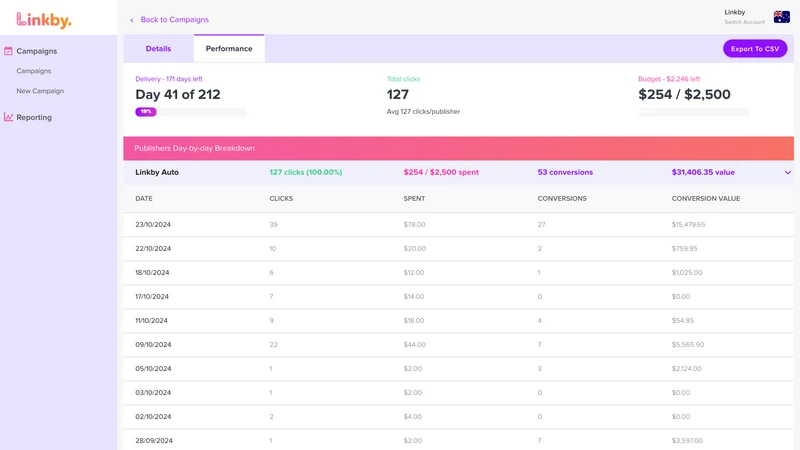The height and width of the screenshot is (450, 800).
Task: Click the SPENT column header
Action: [414, 198]
